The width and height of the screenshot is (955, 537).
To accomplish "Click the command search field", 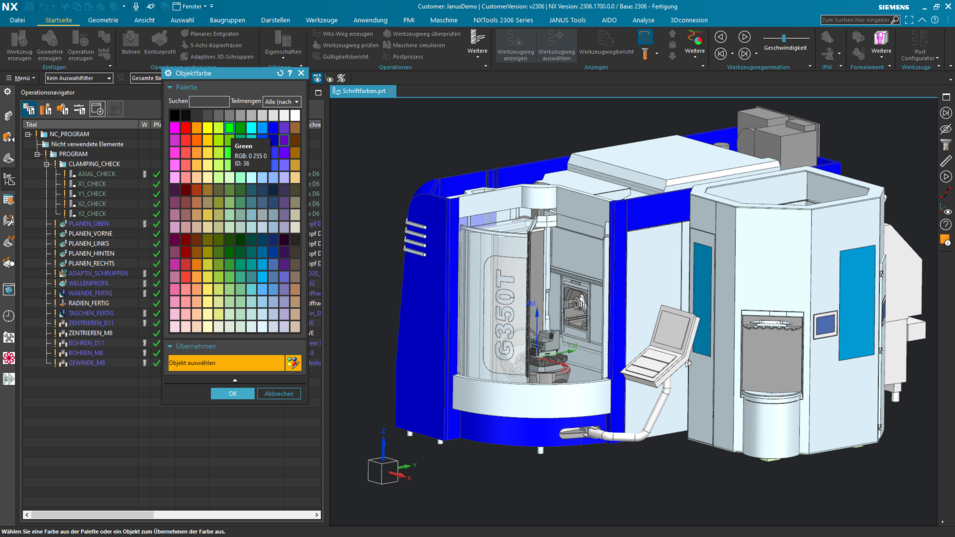I will pyautogui.click(x=860, y=20).
